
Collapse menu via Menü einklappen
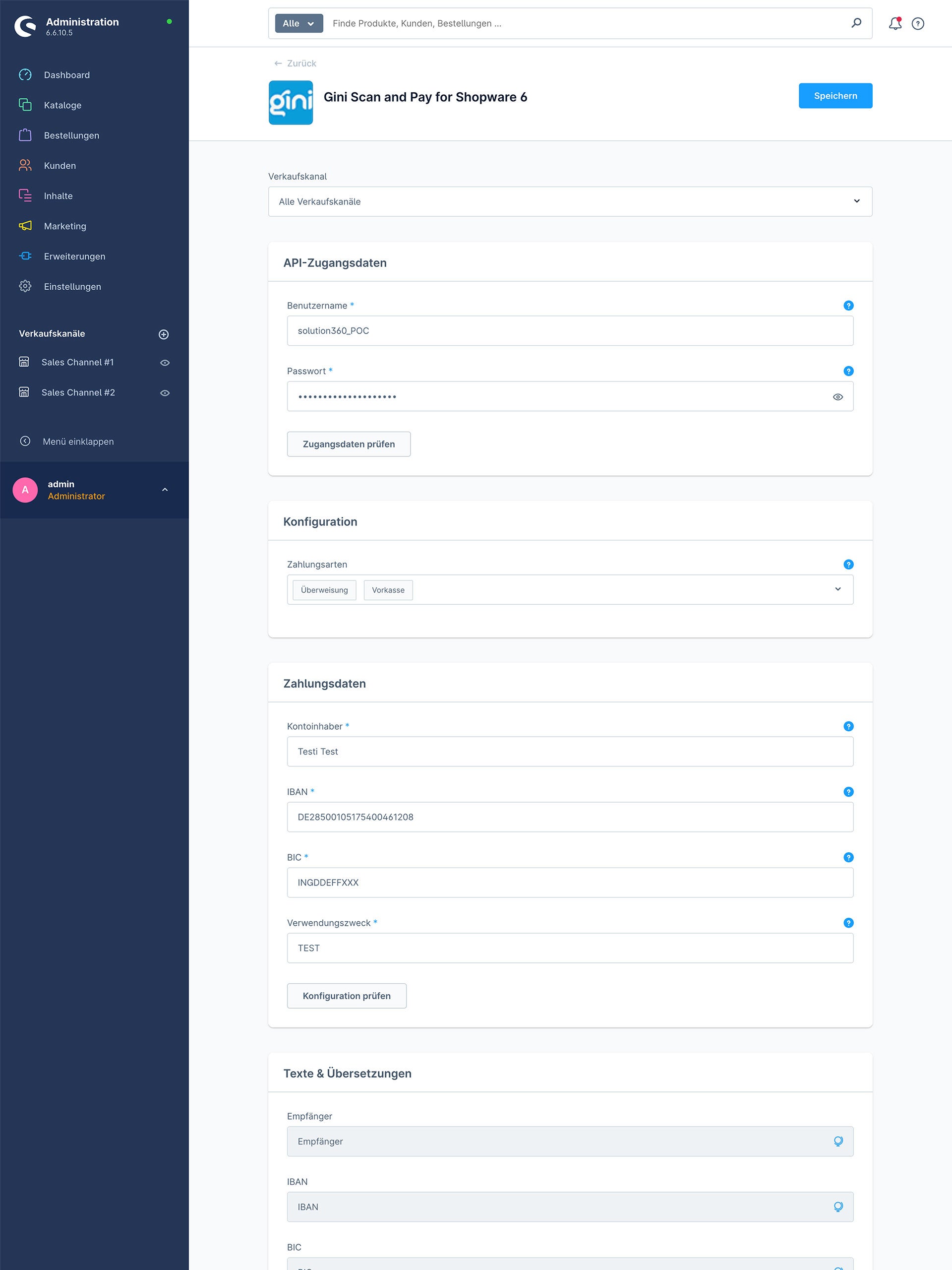pos(78,442)
